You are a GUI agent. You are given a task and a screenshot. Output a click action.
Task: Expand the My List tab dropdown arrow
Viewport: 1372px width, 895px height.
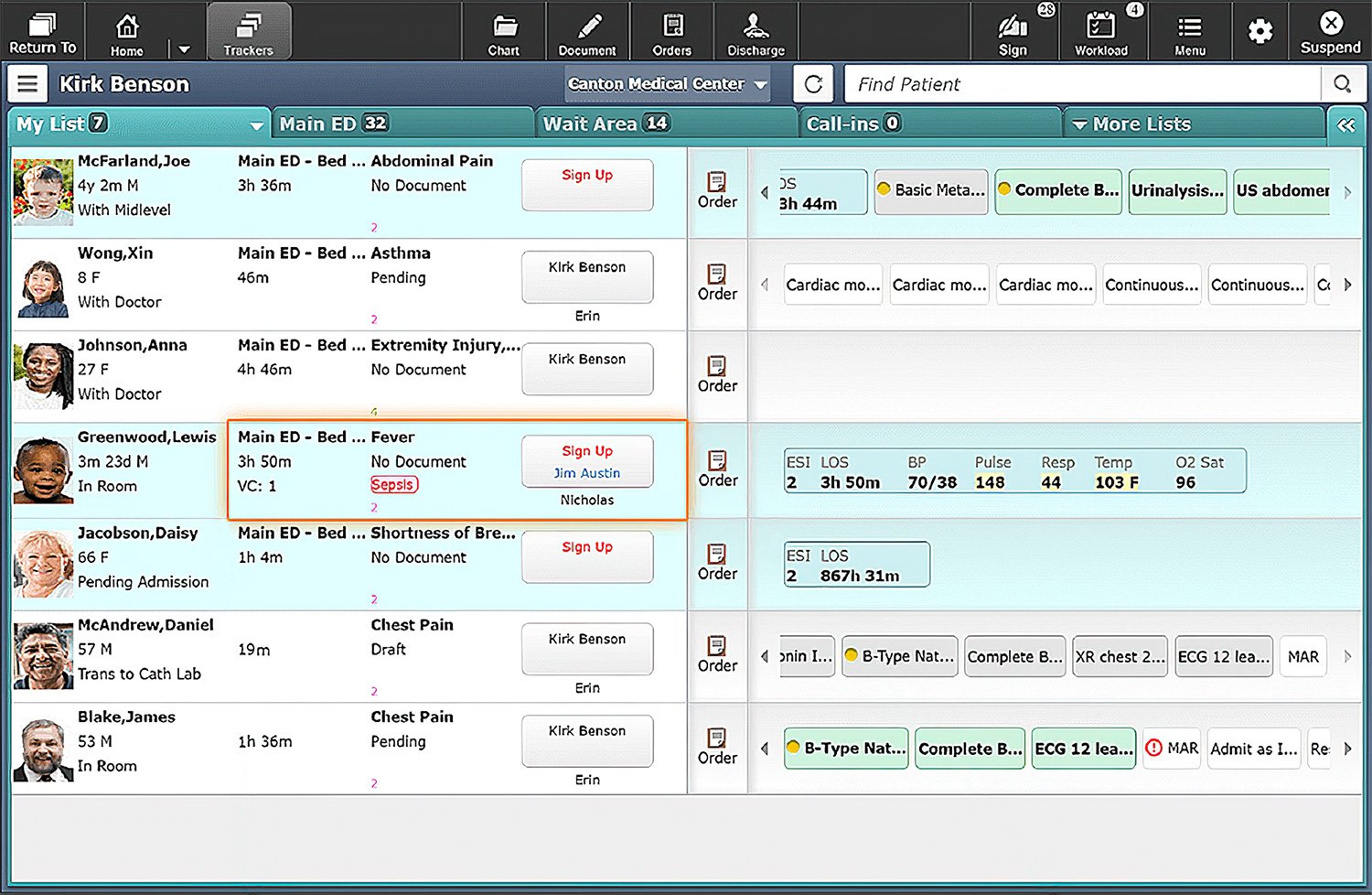(256, 125)
